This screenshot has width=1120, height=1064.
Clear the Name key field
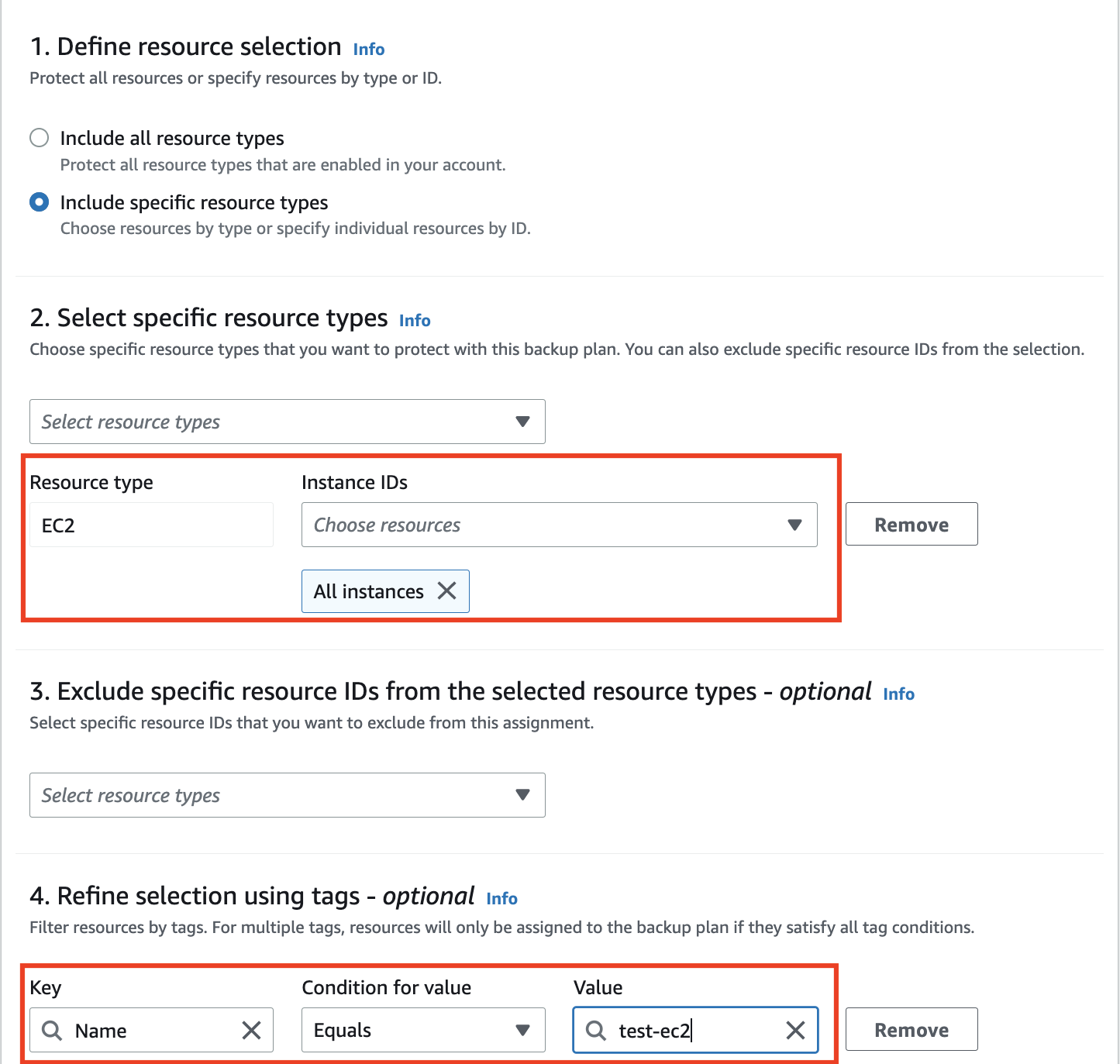[251, 1030]
